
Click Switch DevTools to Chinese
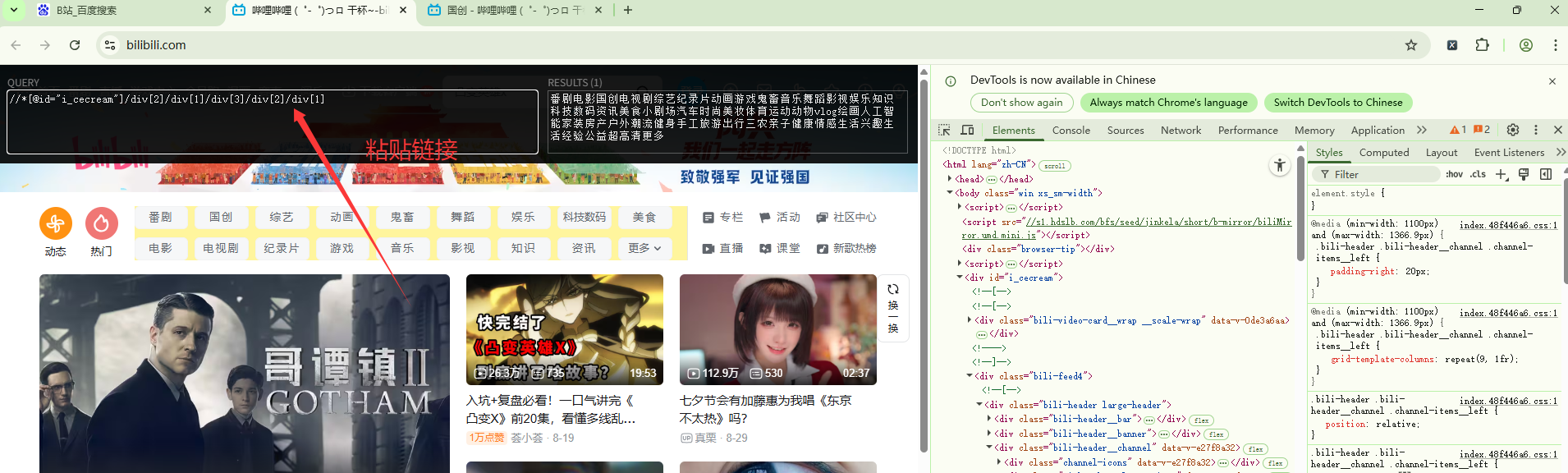coord(1338,103)
